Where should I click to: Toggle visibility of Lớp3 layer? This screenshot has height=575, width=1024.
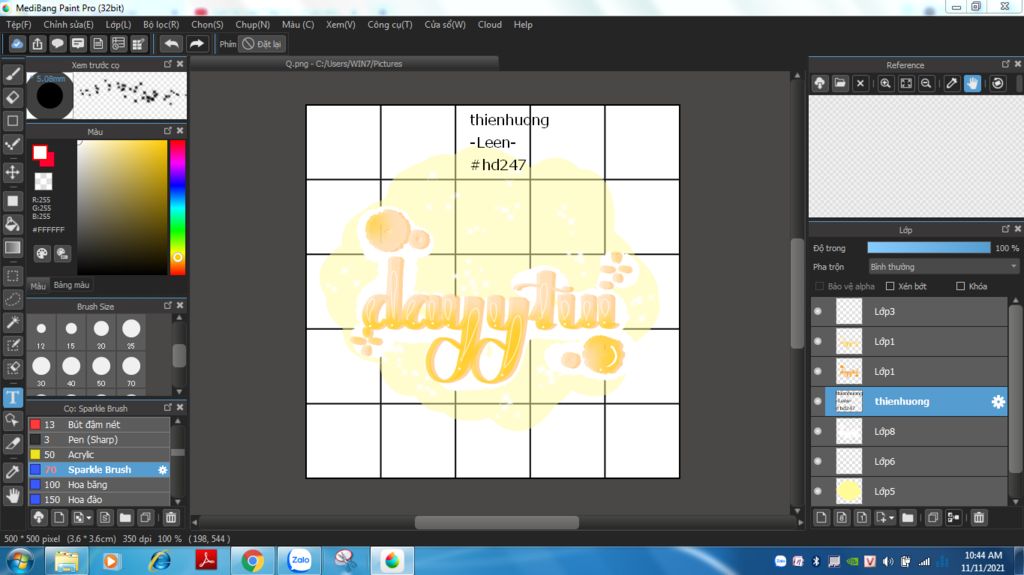[818, 312]
